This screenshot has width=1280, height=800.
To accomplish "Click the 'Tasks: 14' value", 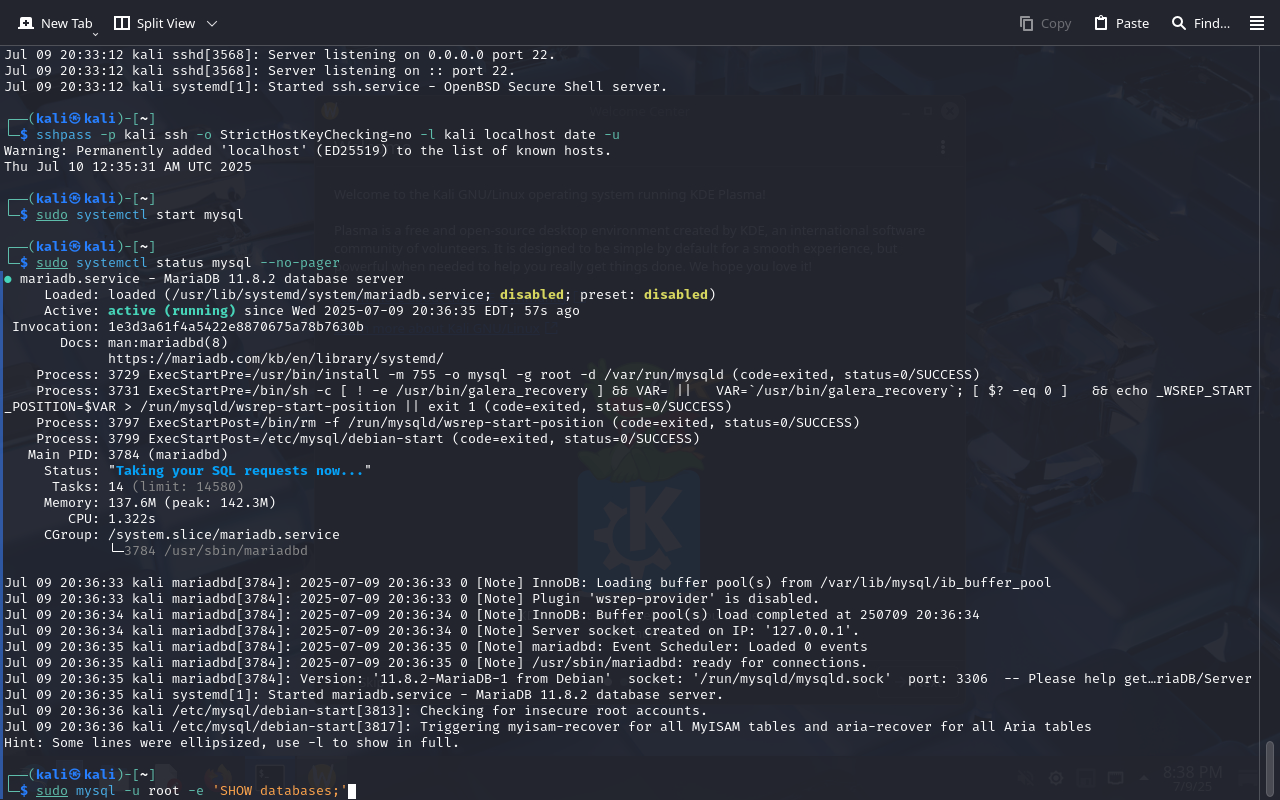I will coord(116,486).
